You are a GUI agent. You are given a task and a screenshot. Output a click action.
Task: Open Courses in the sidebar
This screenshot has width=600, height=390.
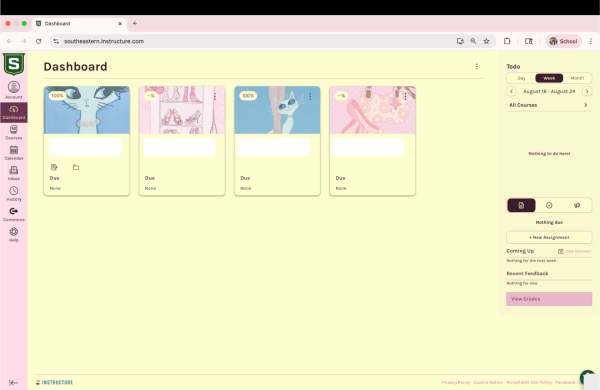(14, 132)
